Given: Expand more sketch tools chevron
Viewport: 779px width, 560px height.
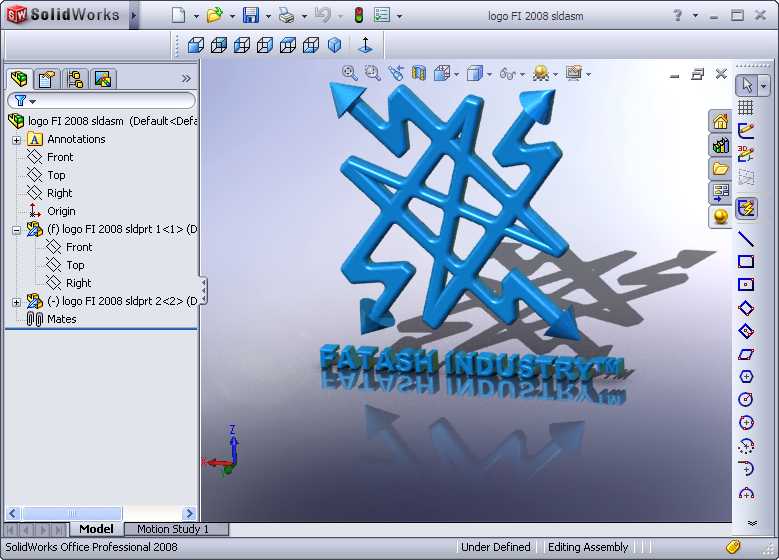Looking at the screenshot, I should (752, 523).
